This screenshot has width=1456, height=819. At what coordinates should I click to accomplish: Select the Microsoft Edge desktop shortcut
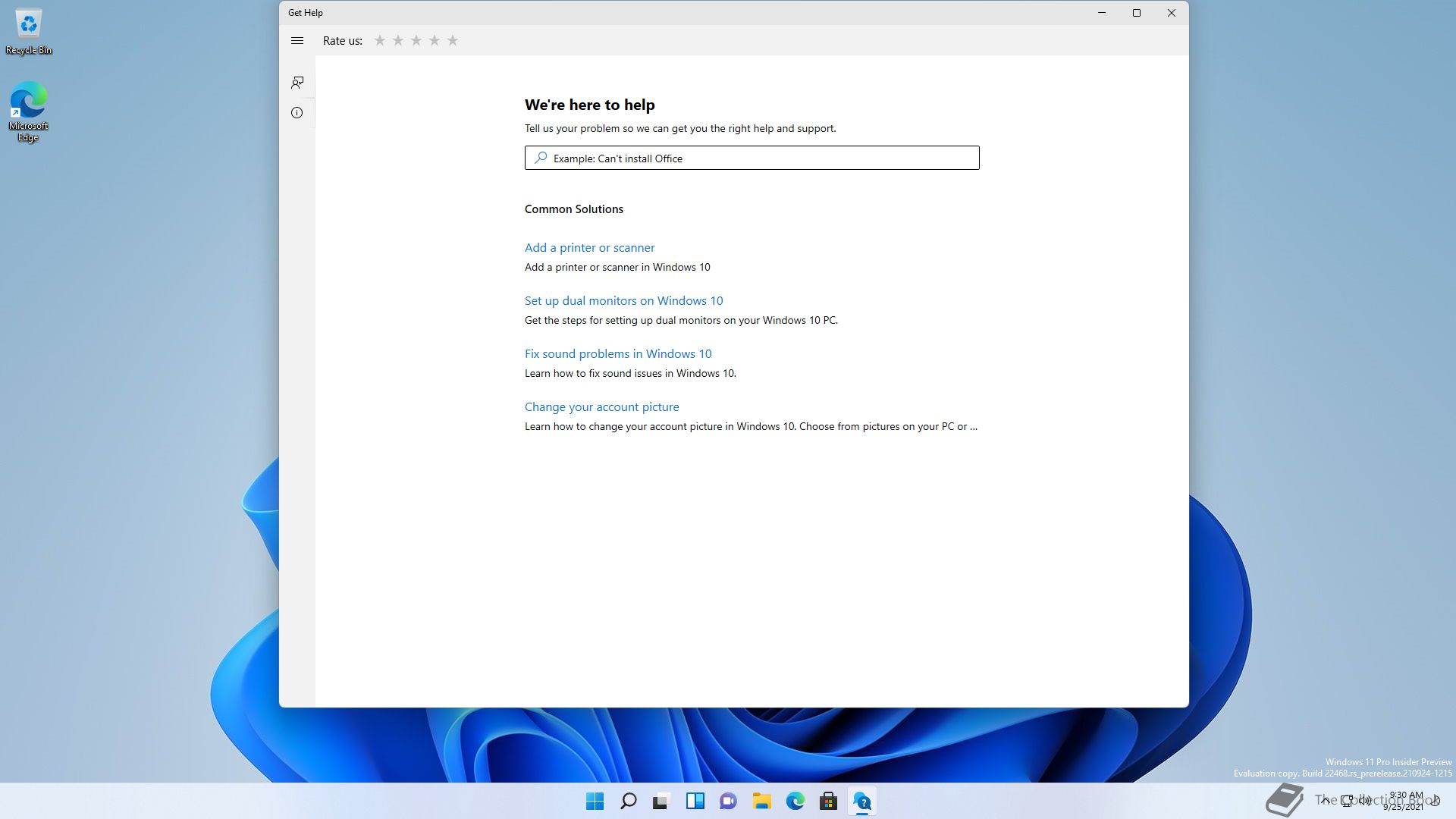(29, 111)
